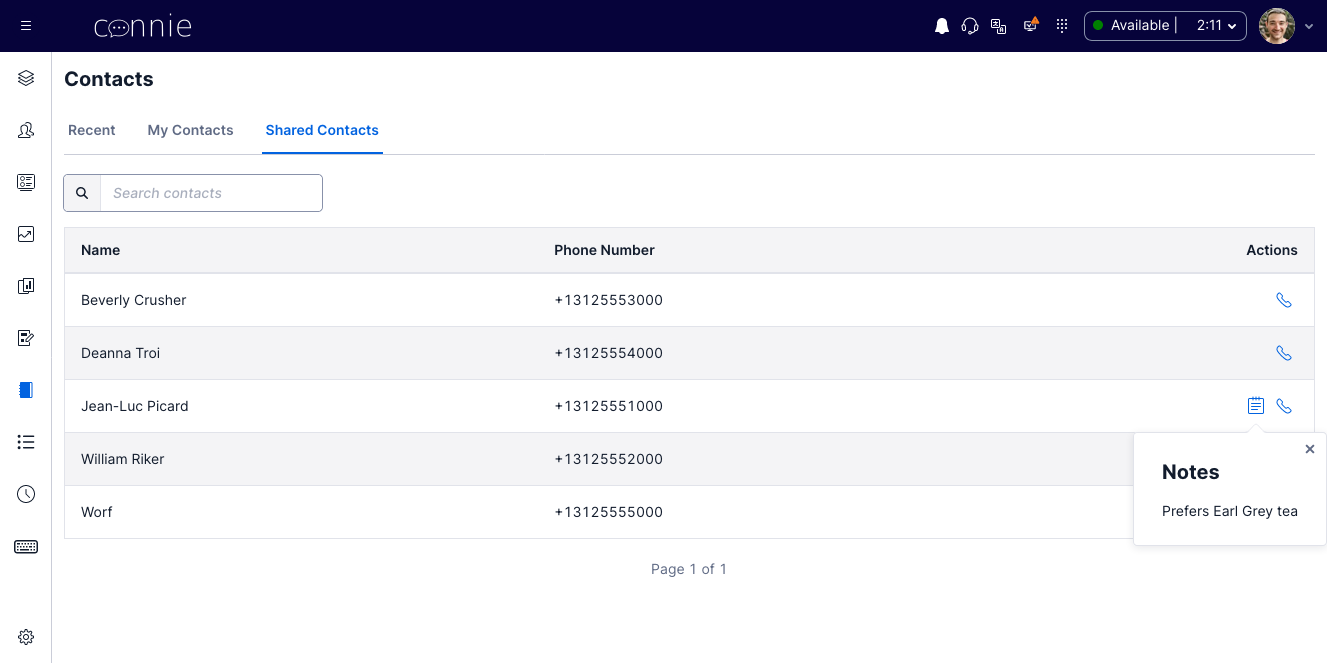
Task: Expand the chevron beside the profile avatar
Action: coord(1309,27)
